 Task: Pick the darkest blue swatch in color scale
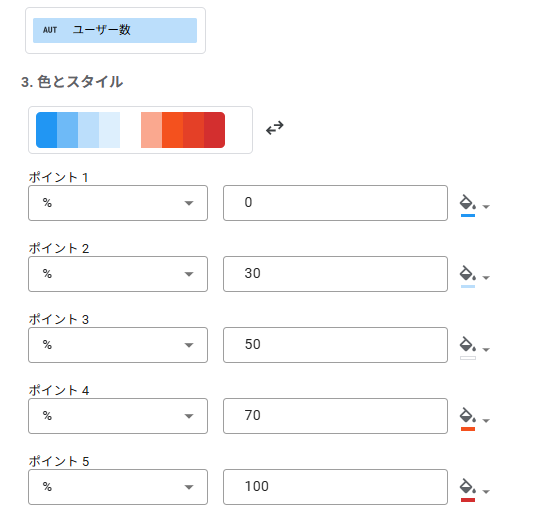click(47, 130)
